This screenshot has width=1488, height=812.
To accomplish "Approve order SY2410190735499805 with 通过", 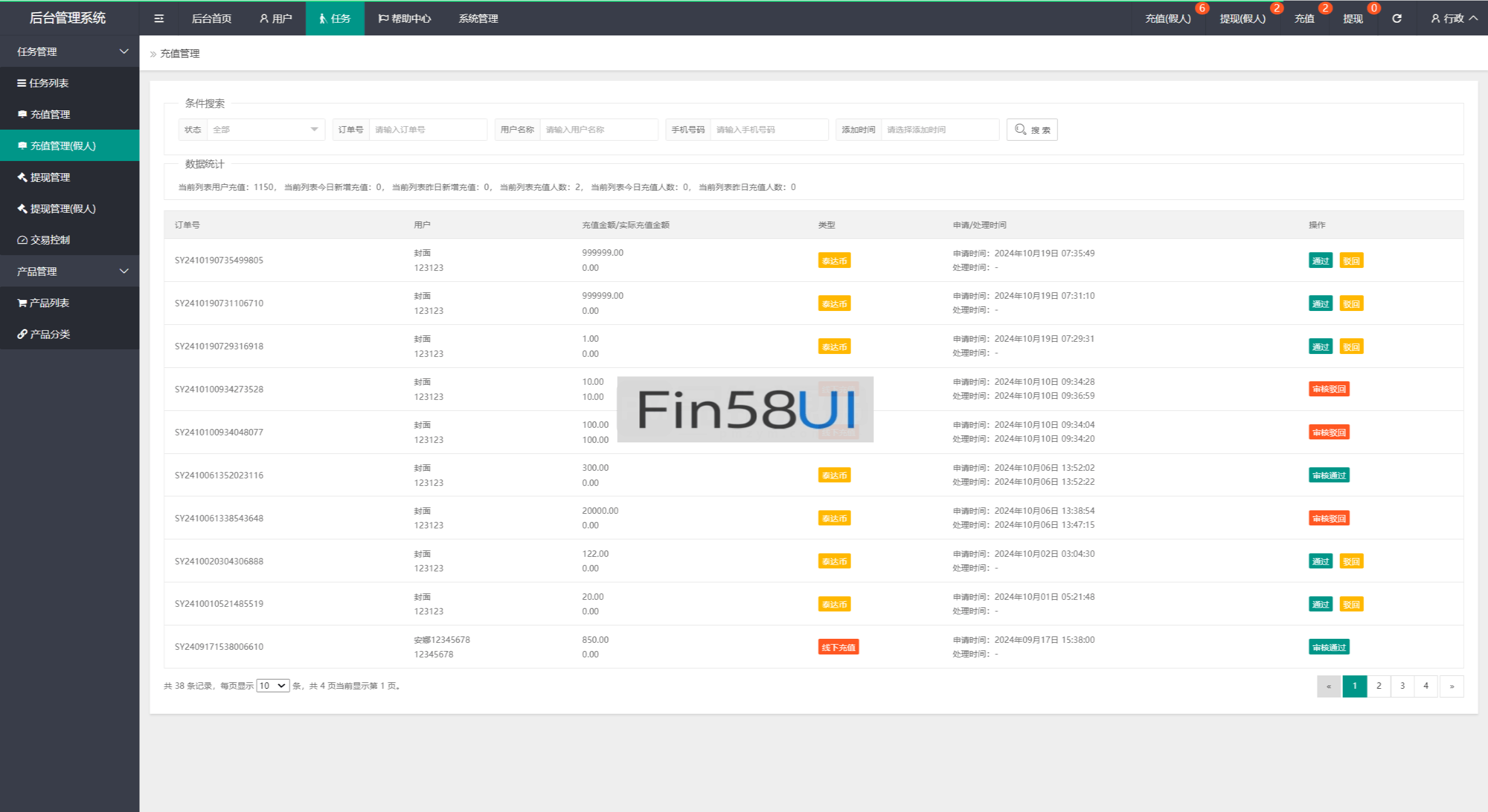I will 1320,261.
